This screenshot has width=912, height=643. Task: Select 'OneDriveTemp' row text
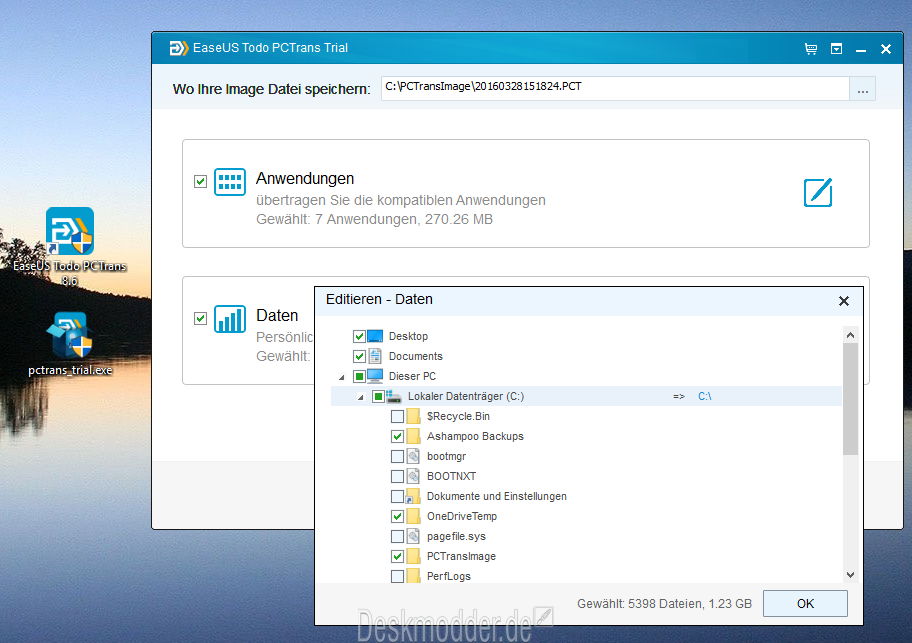462,516
